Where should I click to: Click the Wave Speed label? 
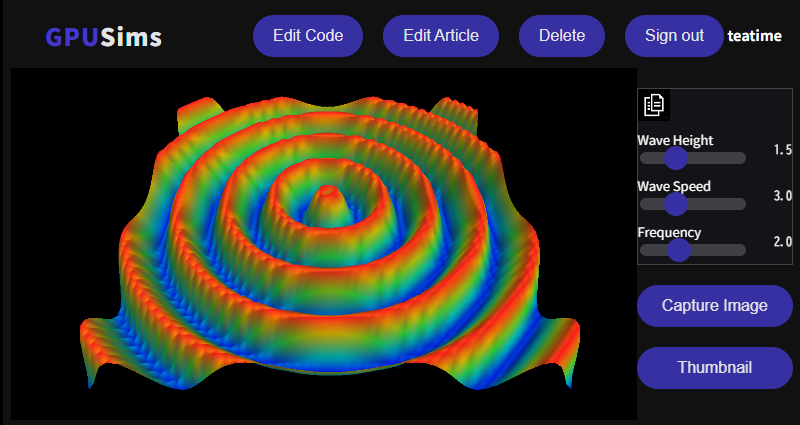673,186
